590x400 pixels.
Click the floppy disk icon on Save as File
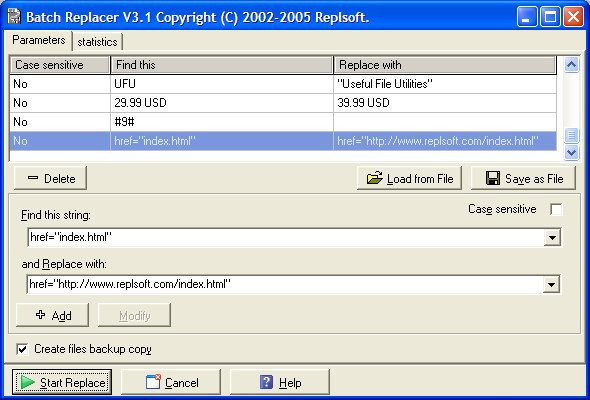[x=493, y=178]
